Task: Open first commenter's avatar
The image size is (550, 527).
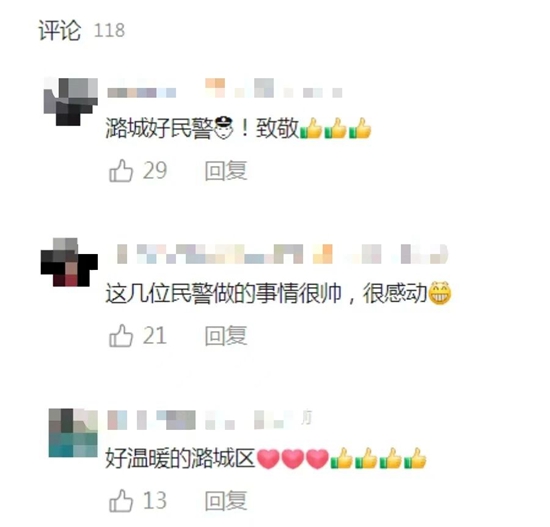Action: [70, 102]
